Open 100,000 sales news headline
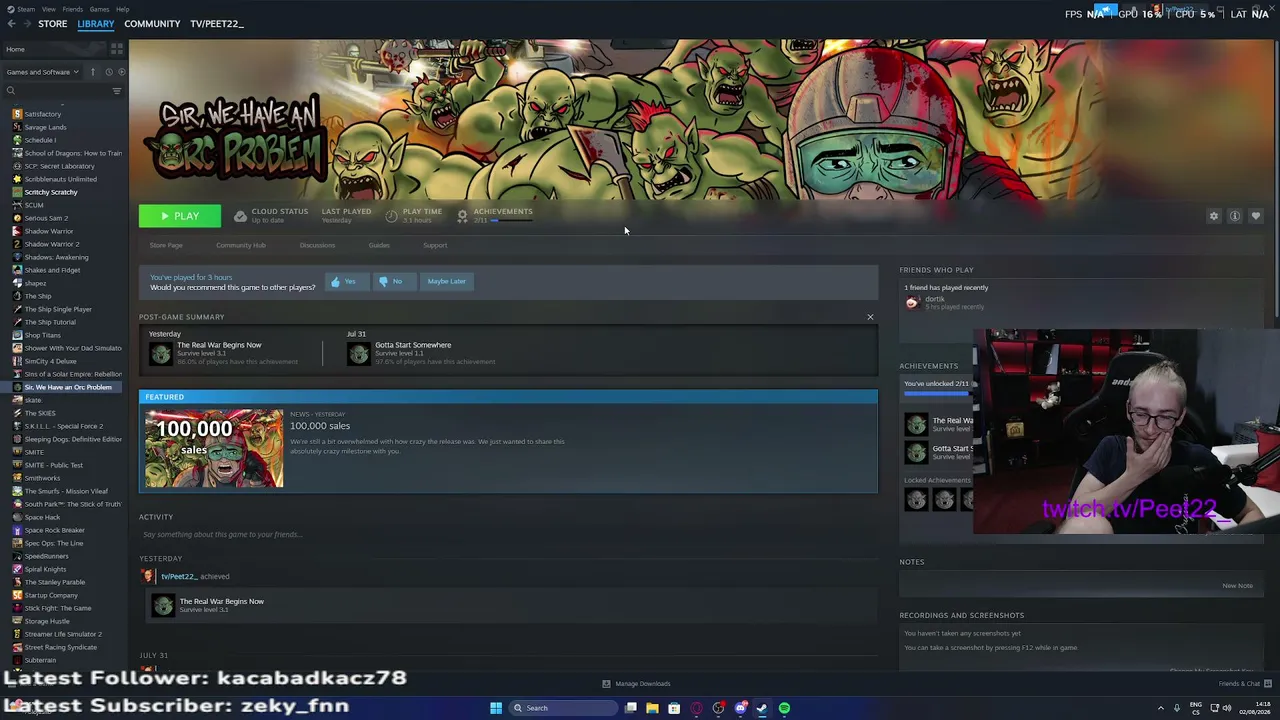The width and height of the screenshot is (1280, 720). 320,426
